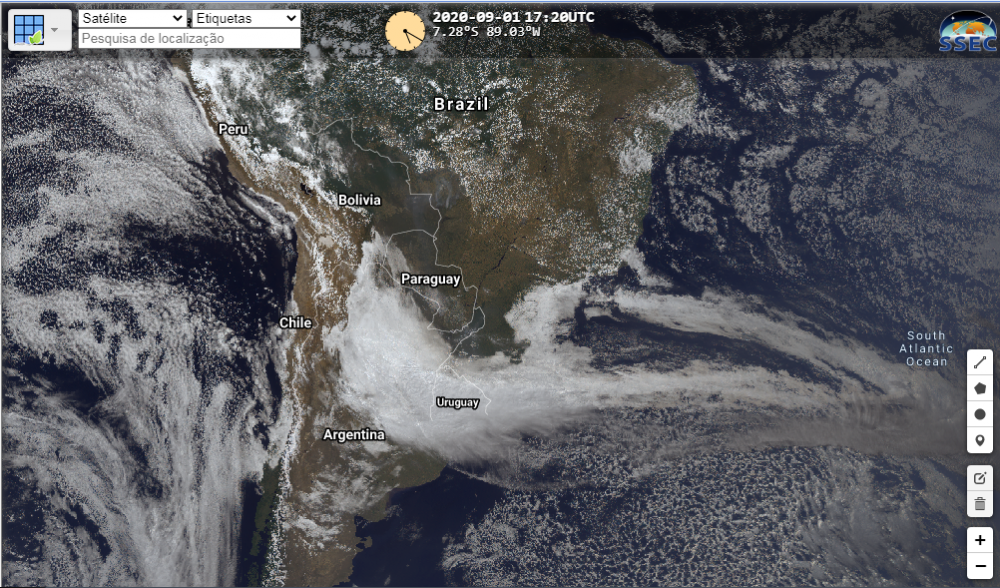Click the SSEC logo

[967, 31]
